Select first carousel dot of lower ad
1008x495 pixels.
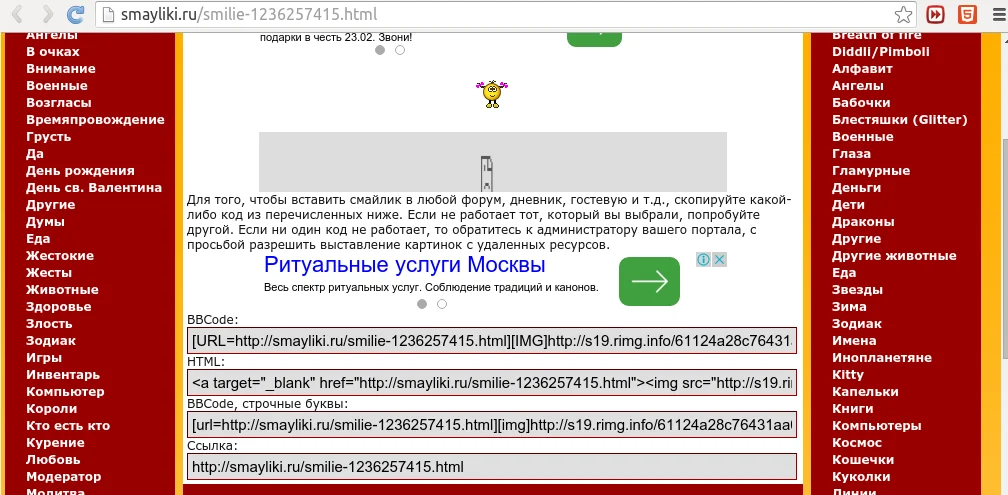[422, 304]
